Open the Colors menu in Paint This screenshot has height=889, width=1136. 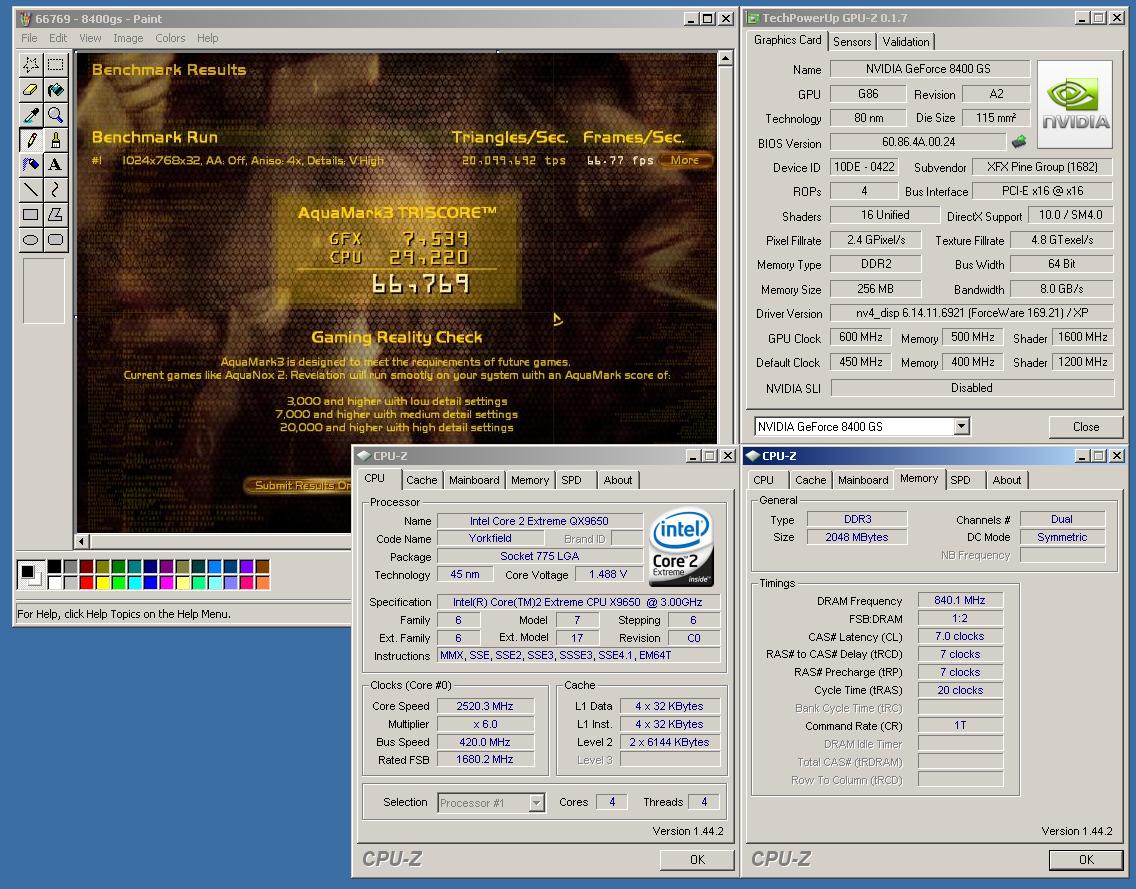coord(170,38)
